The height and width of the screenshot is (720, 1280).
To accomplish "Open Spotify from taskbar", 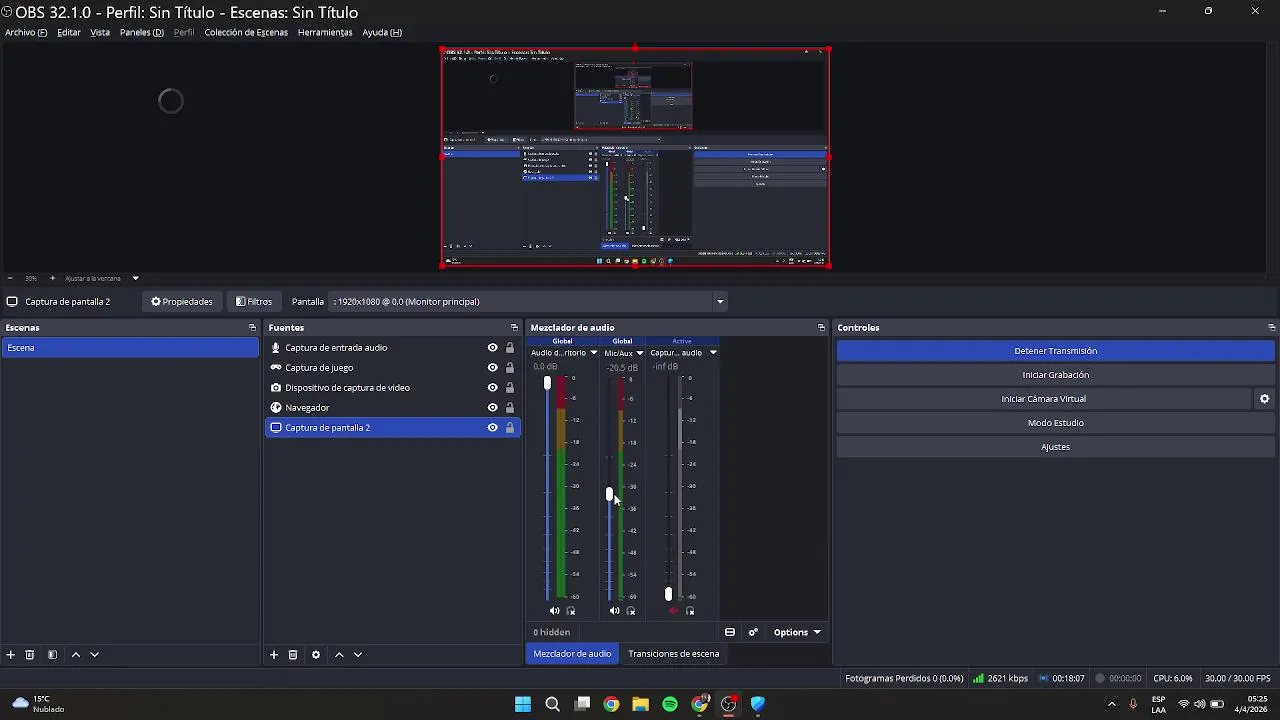I will (x=670, y=704).
